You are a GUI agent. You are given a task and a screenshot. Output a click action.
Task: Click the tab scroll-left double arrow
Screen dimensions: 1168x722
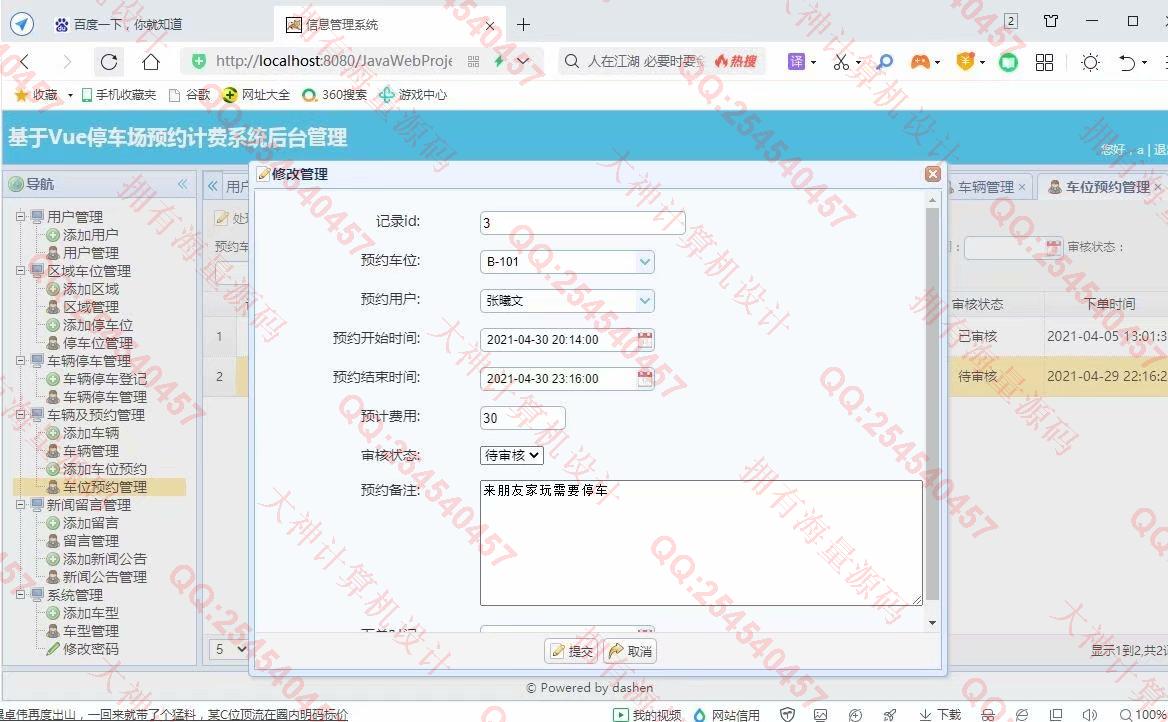tap(213, 186)
